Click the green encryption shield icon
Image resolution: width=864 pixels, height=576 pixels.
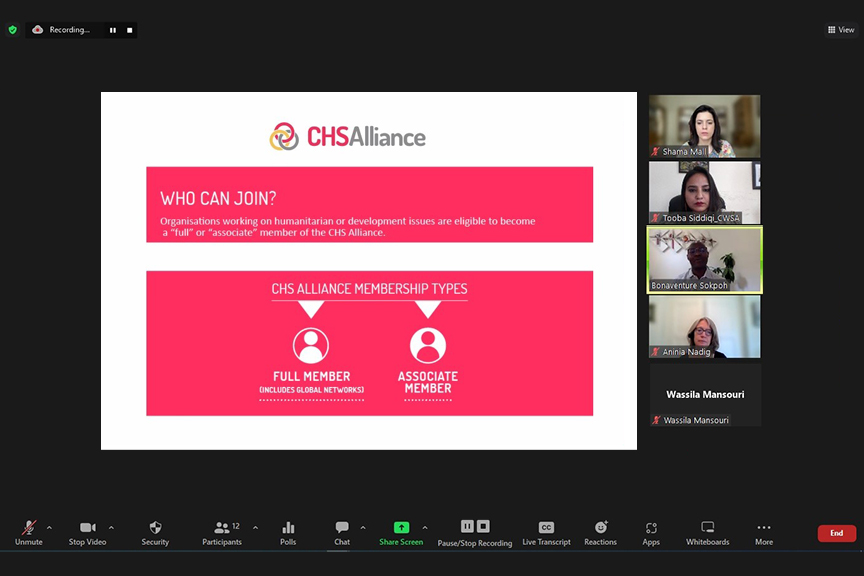pos(13,30)
